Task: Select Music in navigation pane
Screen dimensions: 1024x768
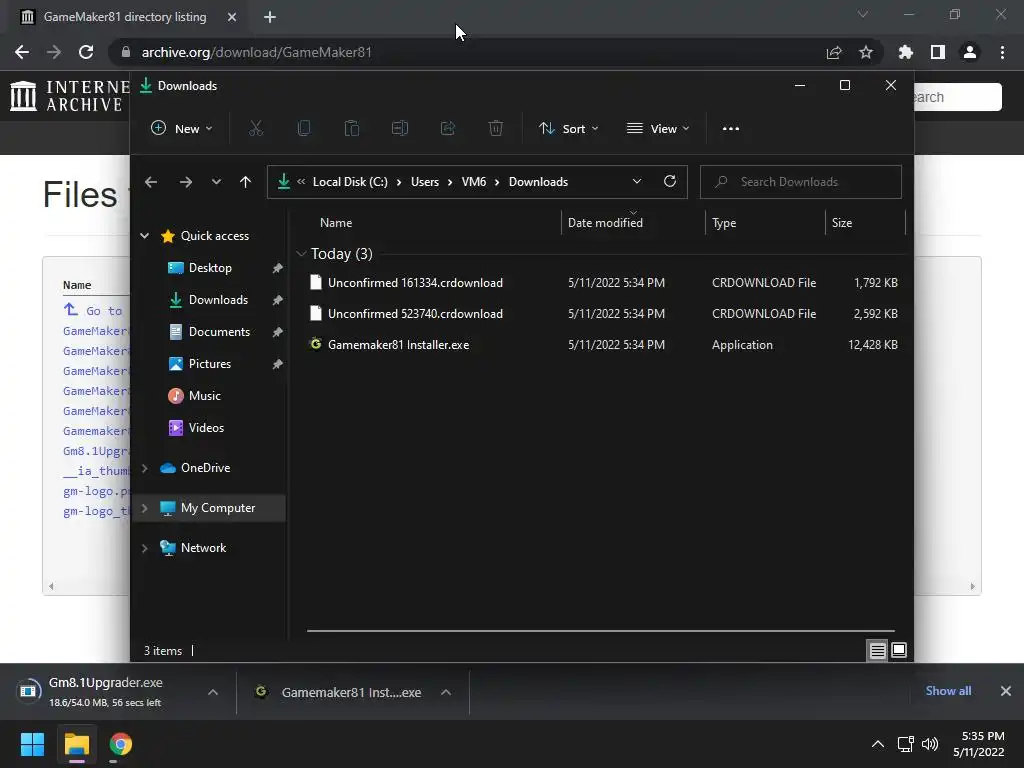Action: click(x=204, y=396)
